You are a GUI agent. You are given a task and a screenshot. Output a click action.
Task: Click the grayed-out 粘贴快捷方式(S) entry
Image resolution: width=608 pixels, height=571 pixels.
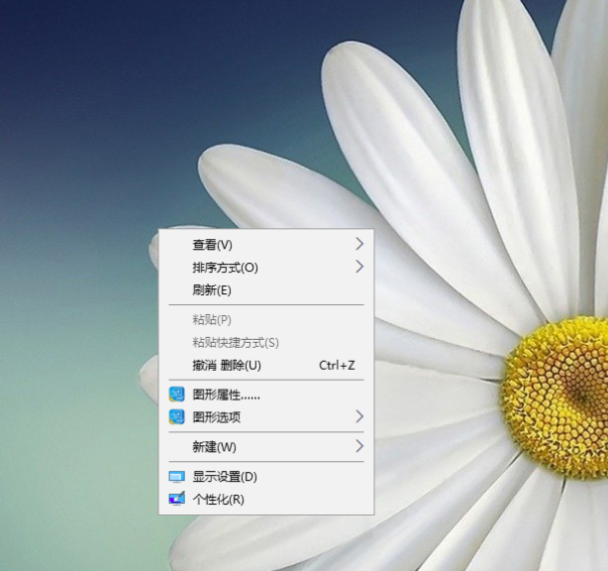click(266, 342)
